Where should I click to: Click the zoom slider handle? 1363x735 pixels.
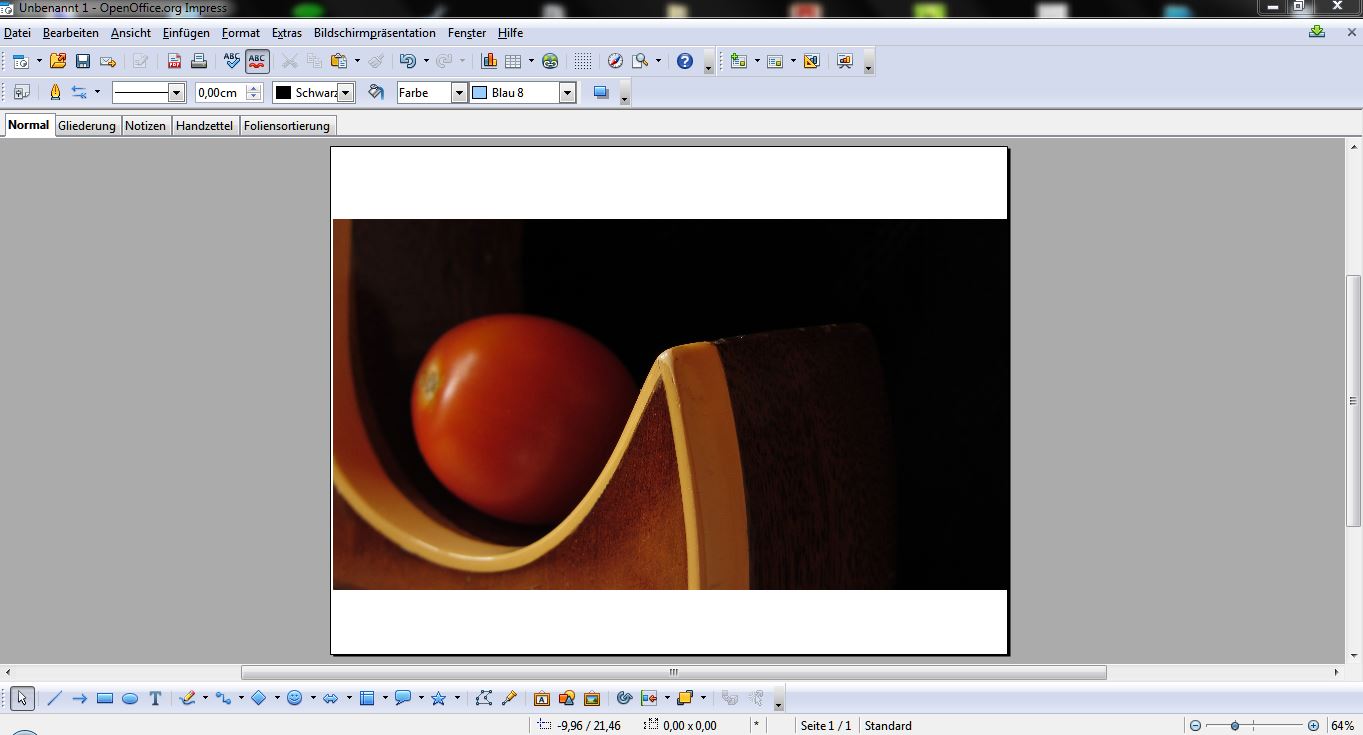point(1235,726)
